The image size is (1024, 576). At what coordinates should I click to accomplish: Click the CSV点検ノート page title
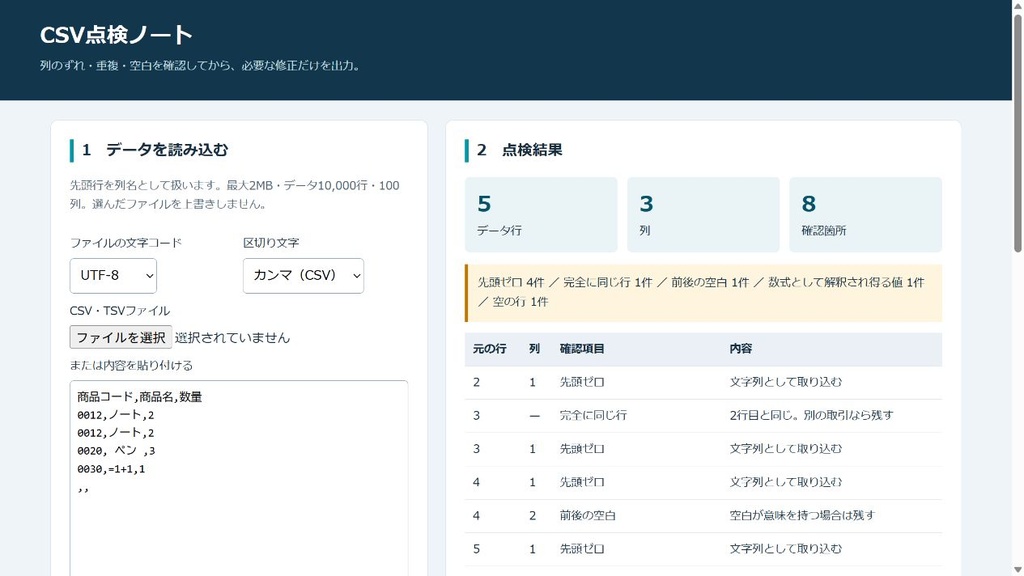pos(116,35)
